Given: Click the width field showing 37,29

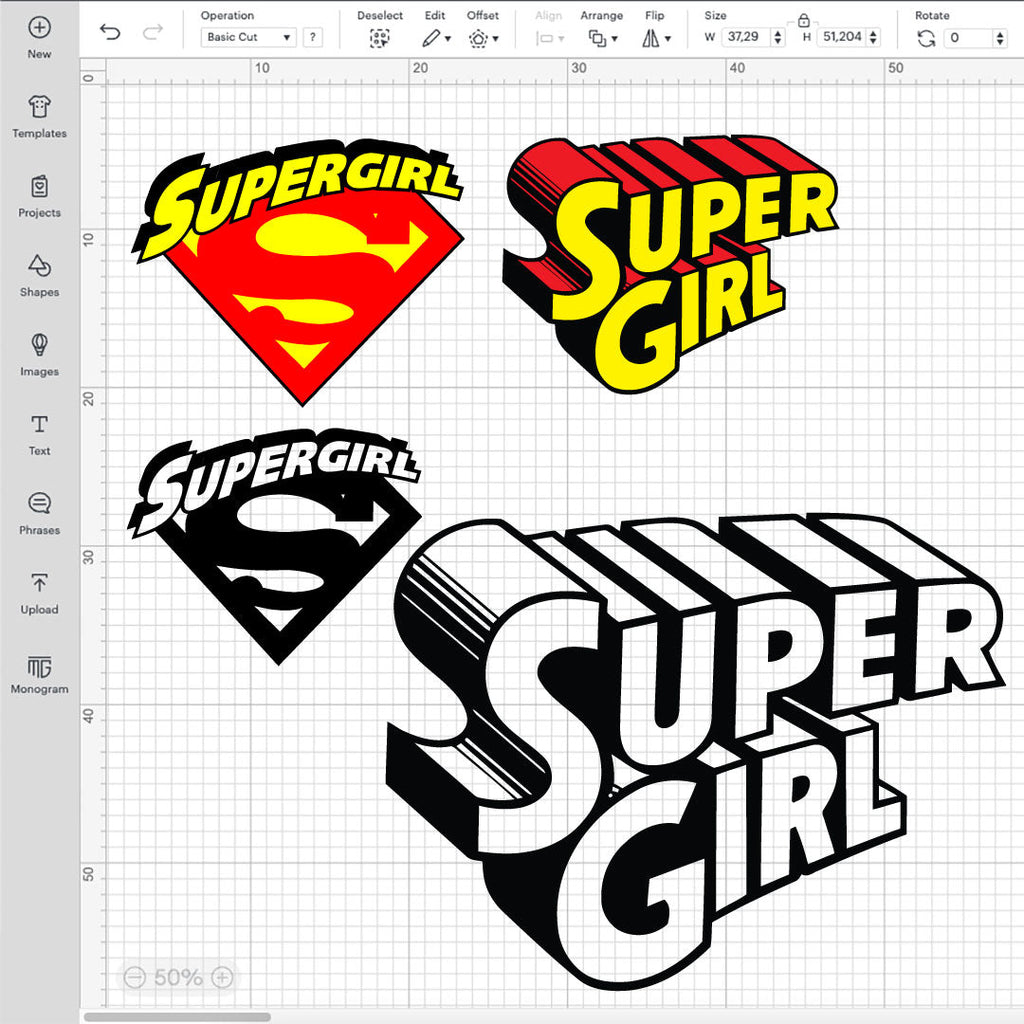Looking at the screenshot, I should [x=746, y=37].
